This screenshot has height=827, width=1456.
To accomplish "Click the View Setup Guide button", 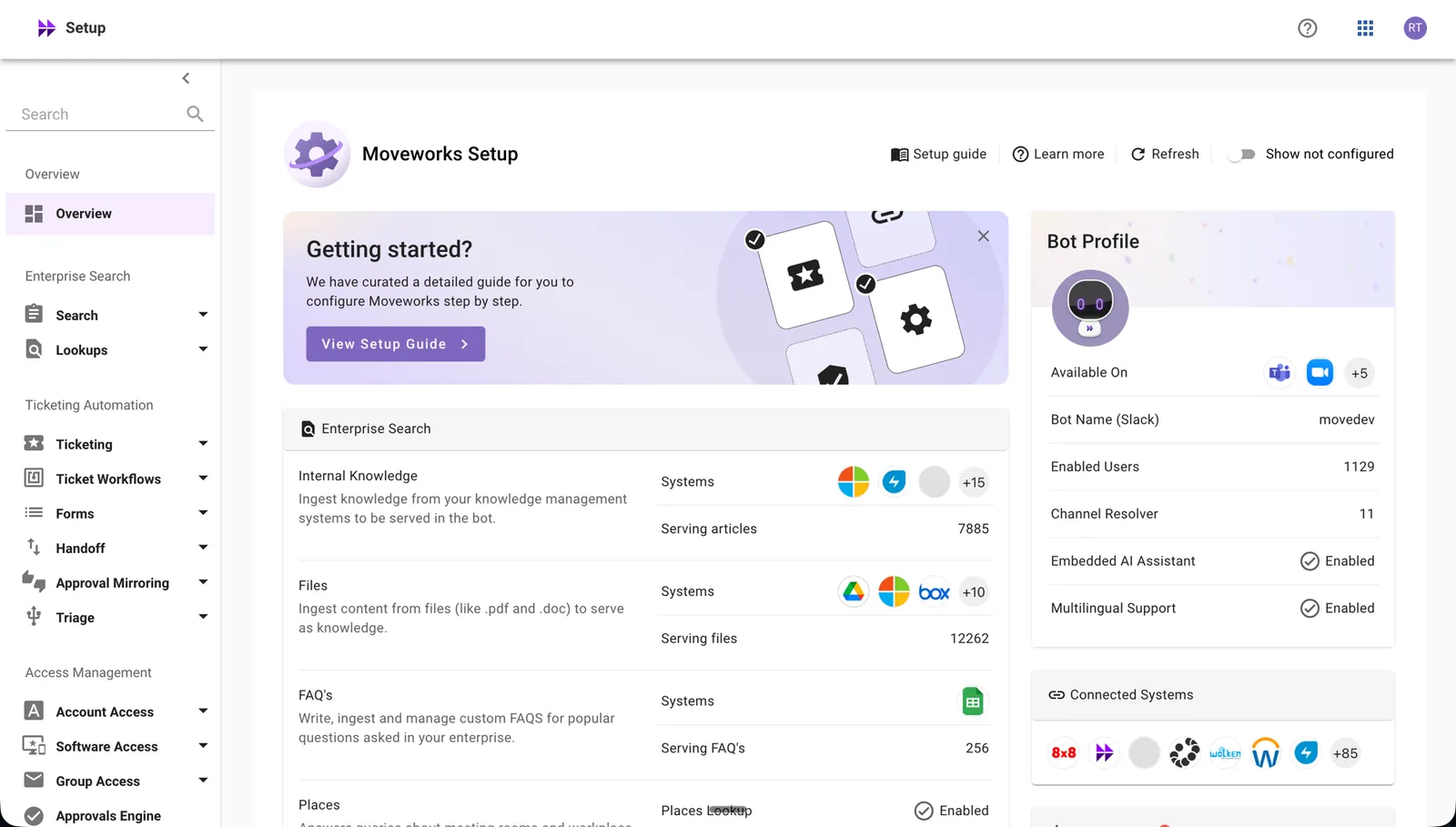I will click(x=395, y=344).
